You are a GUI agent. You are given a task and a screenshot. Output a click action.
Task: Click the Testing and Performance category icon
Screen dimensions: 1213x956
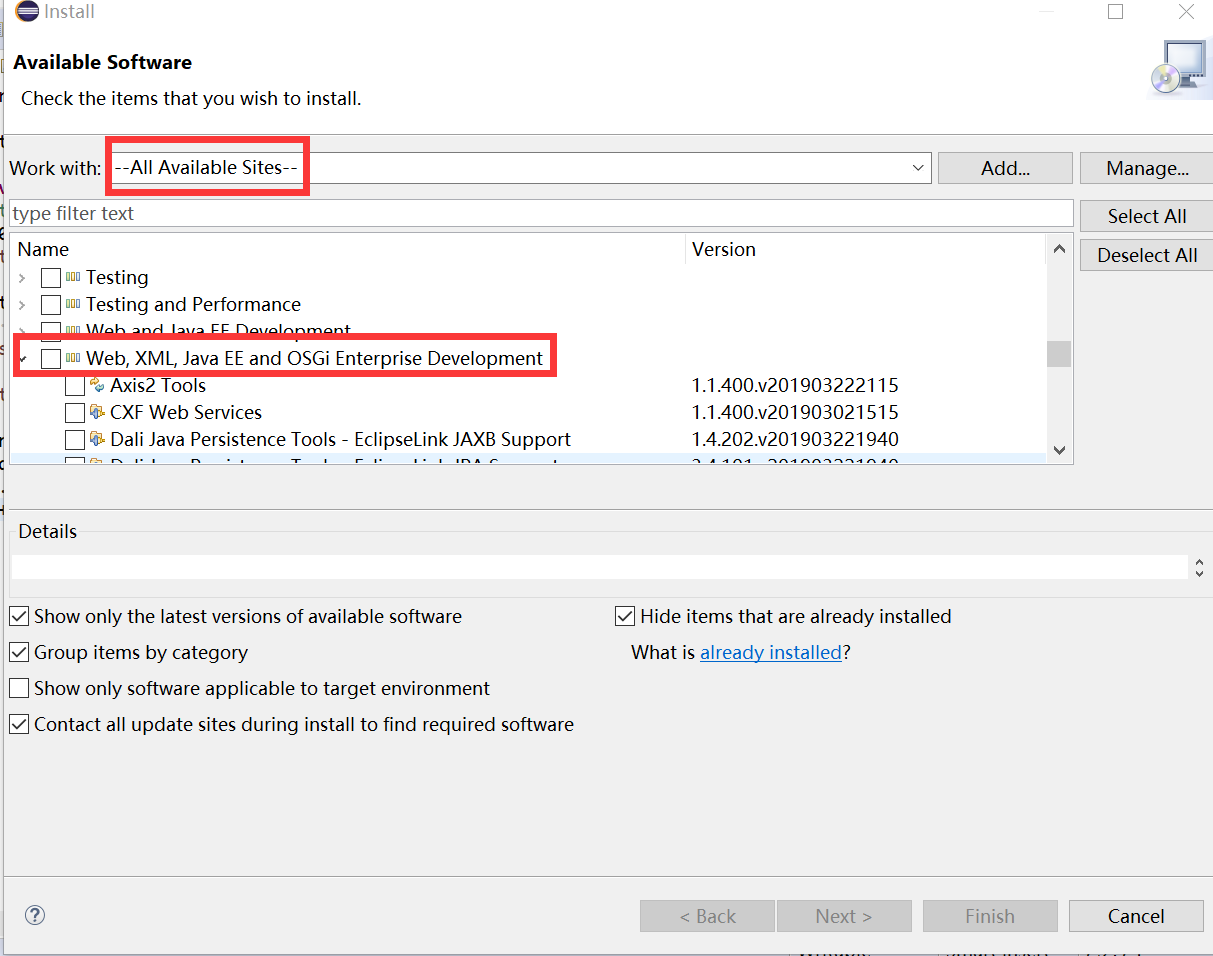pos(73,305)
